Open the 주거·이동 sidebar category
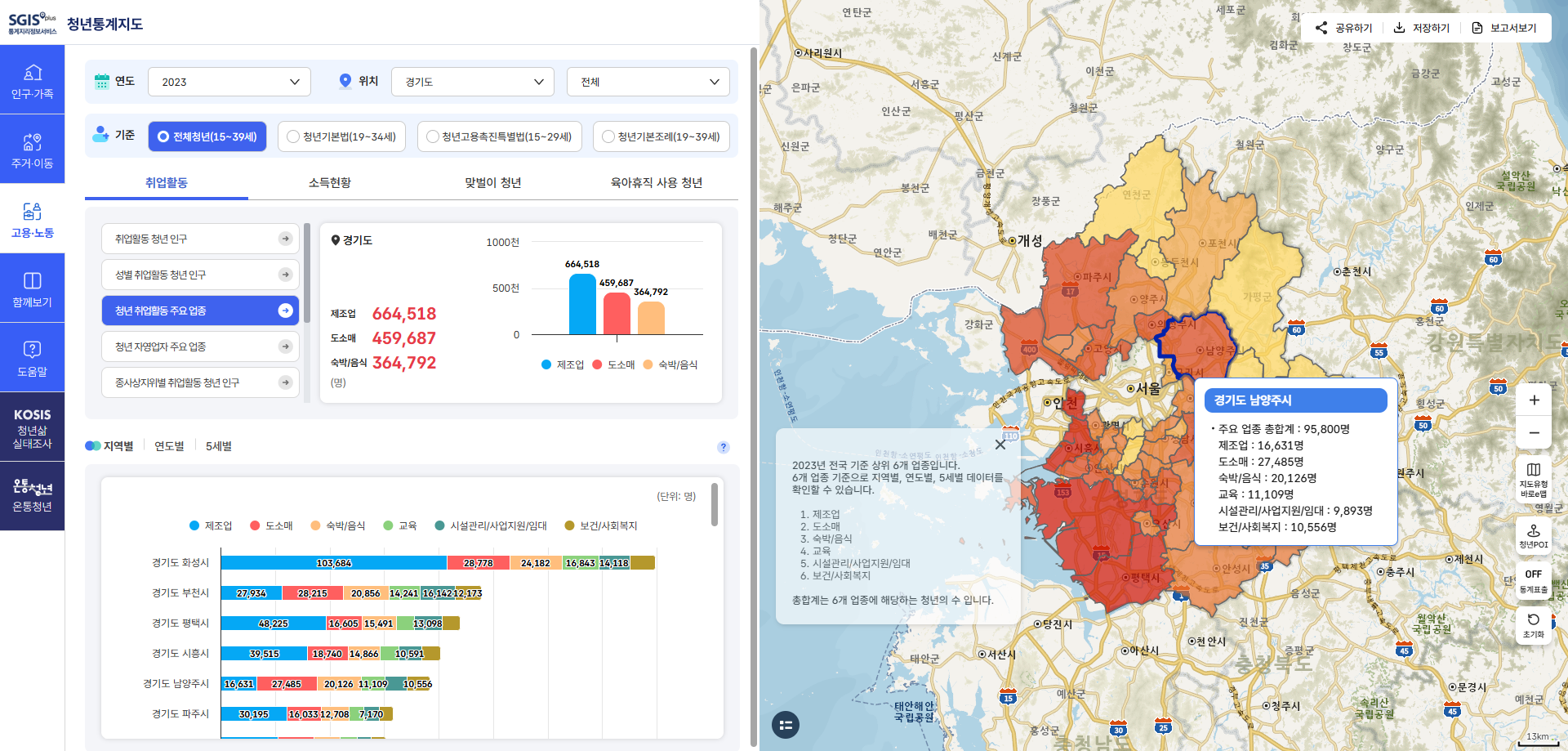 [32, 150]
